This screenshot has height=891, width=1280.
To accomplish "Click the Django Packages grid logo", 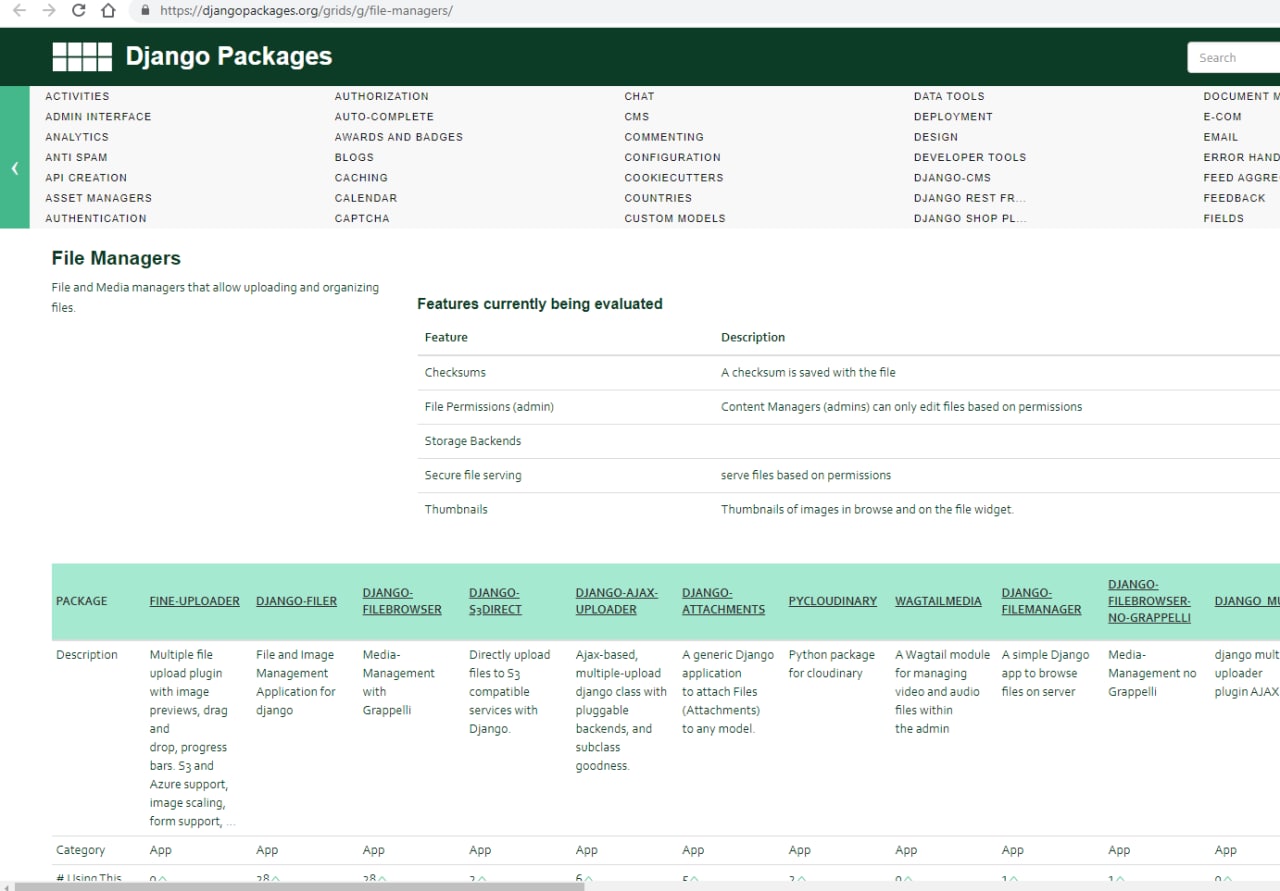I will point(82,57).
